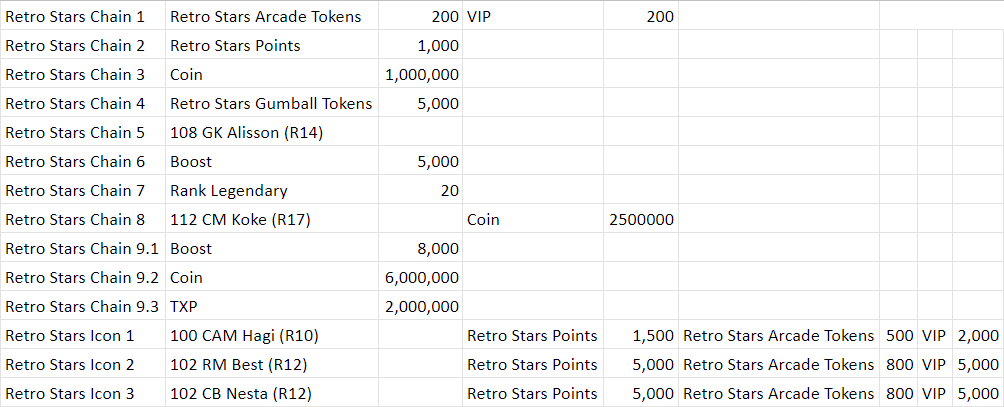
Task: Click the 6,000,000 value cell
Action: (x=420, y=277)
